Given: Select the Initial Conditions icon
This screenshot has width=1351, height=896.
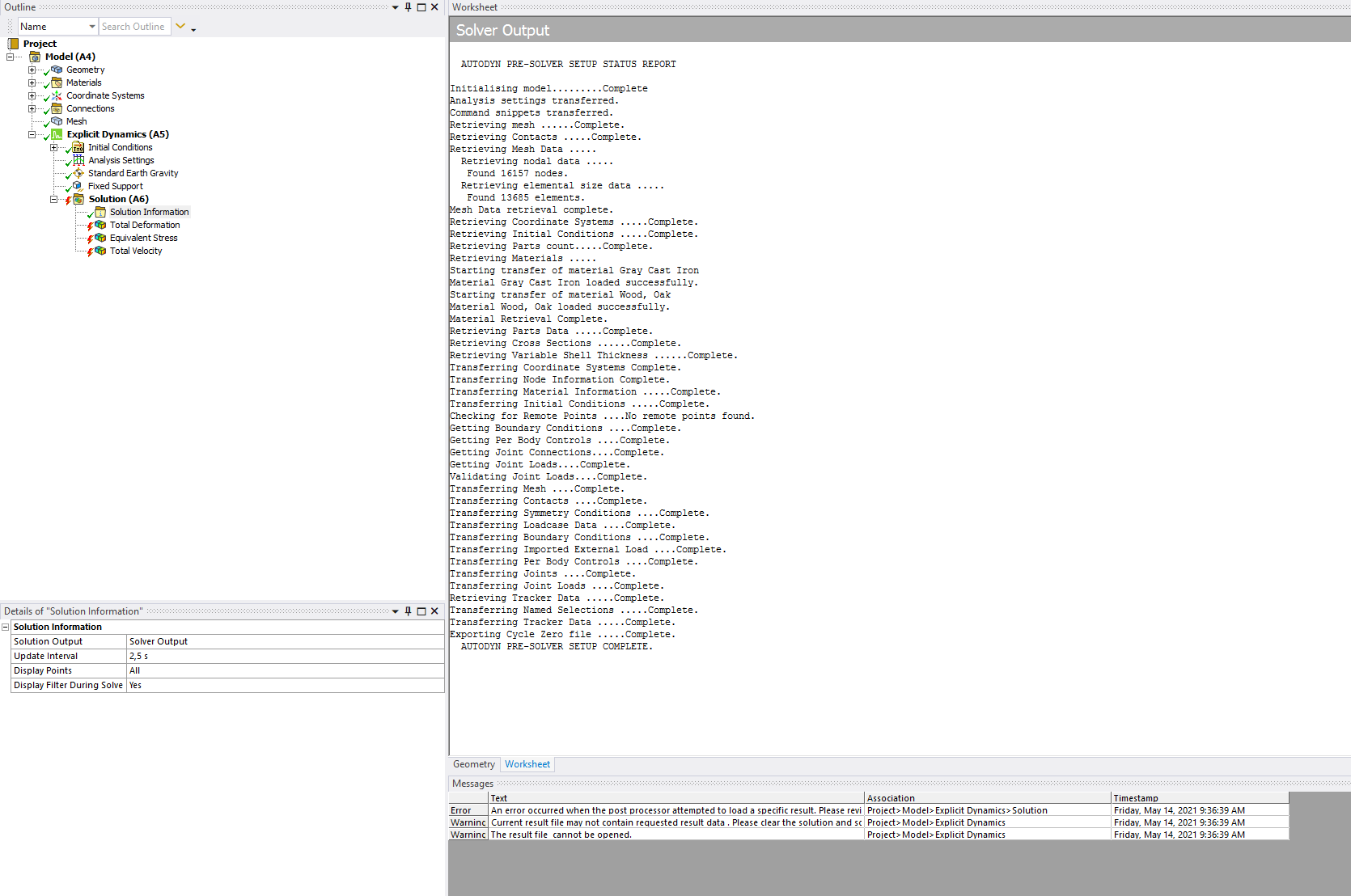Looking at the screenshot, I should click(x=78, y=147).
